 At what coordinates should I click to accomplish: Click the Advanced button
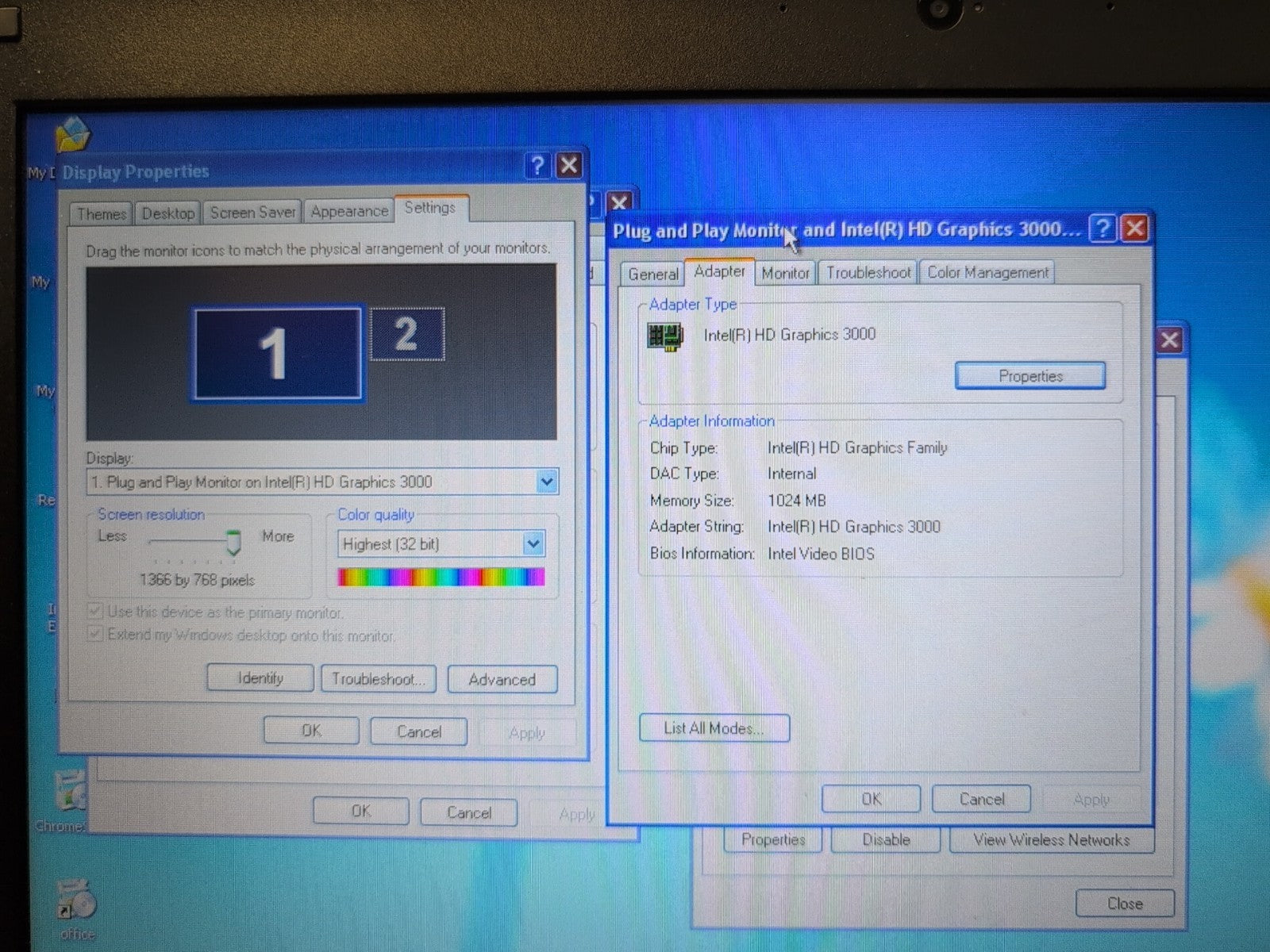pyautogui.click(x=502, y=680)
